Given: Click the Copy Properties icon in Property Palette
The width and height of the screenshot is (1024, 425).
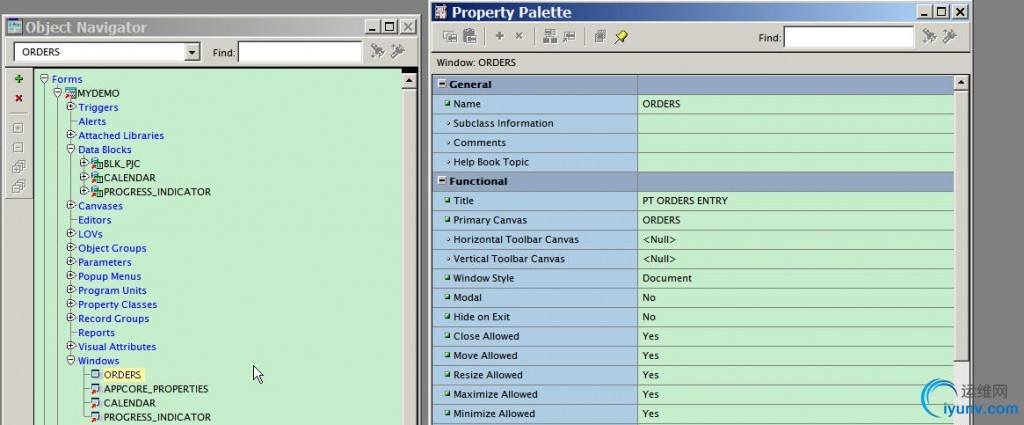Looking at the screenshot, I should click(x=450, y=37).
